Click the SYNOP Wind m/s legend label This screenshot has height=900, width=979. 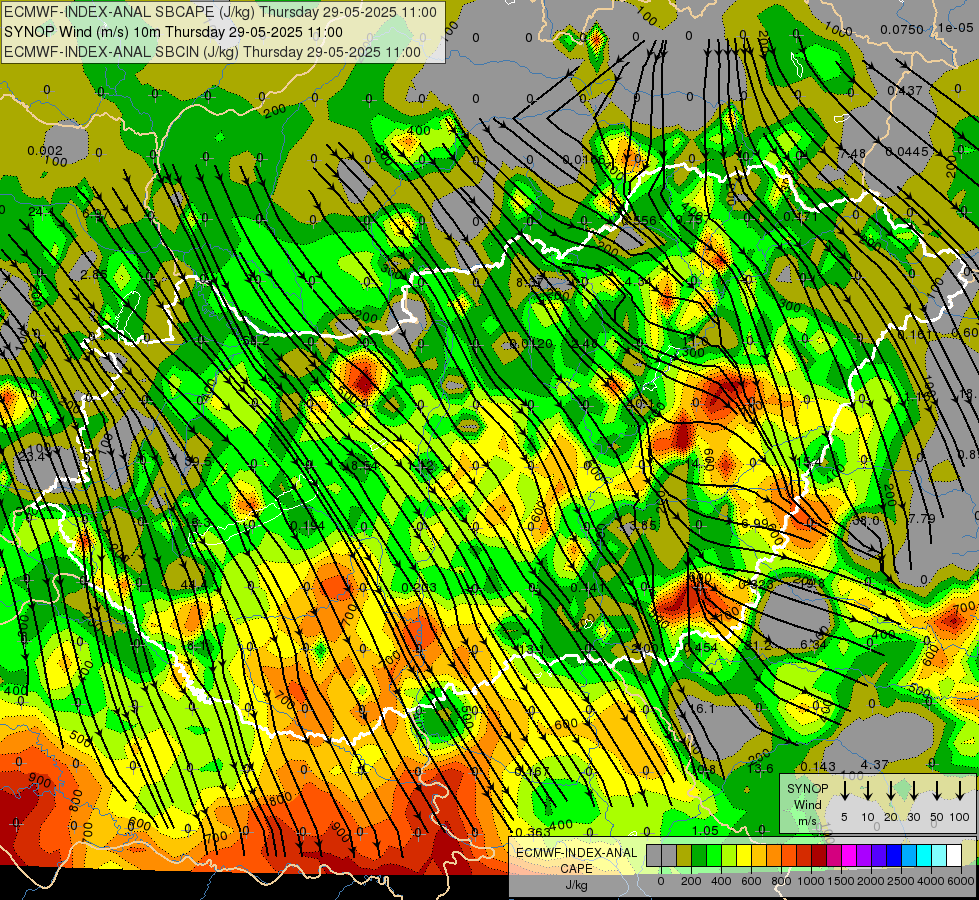tap(807, 804)
